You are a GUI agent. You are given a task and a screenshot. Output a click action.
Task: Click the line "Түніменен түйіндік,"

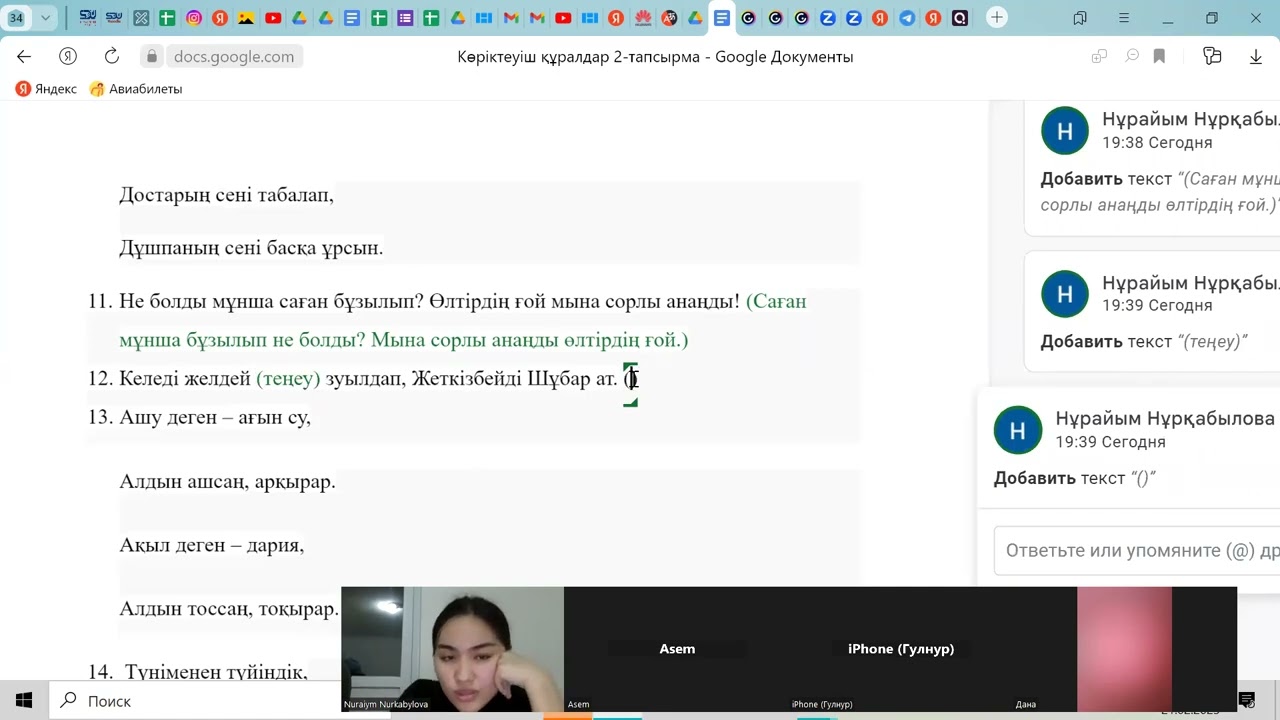coord(216,672)
